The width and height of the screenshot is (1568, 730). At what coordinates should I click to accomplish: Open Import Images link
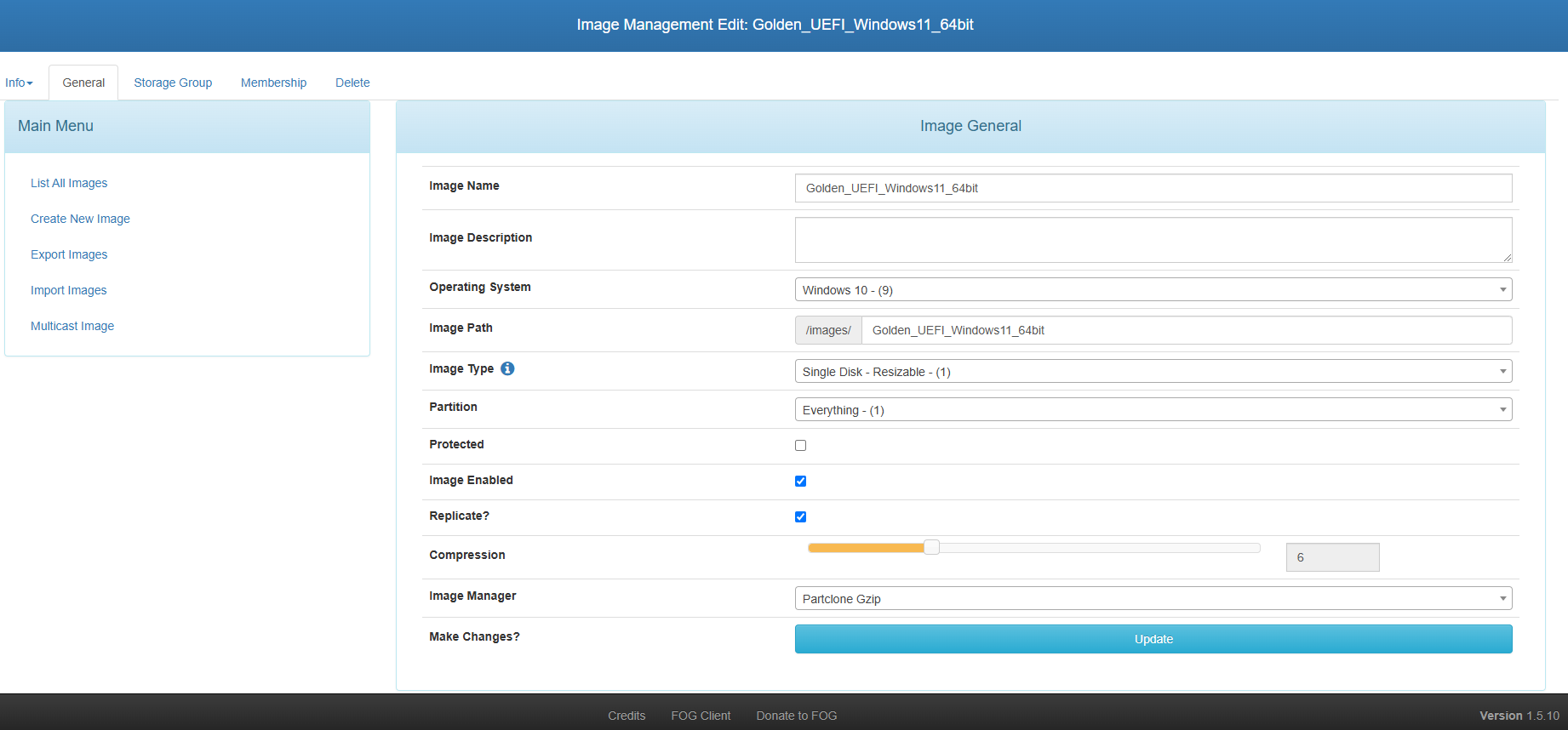(69, 290)
